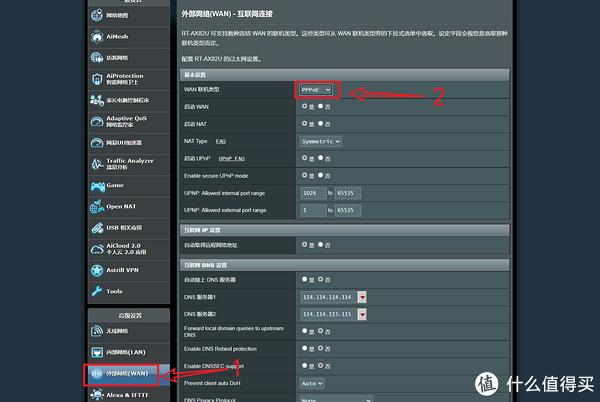The image size is (600, 402).
Task: Open the WAN 联机类型 PPPoE dropdown
Action: (316, 90)
